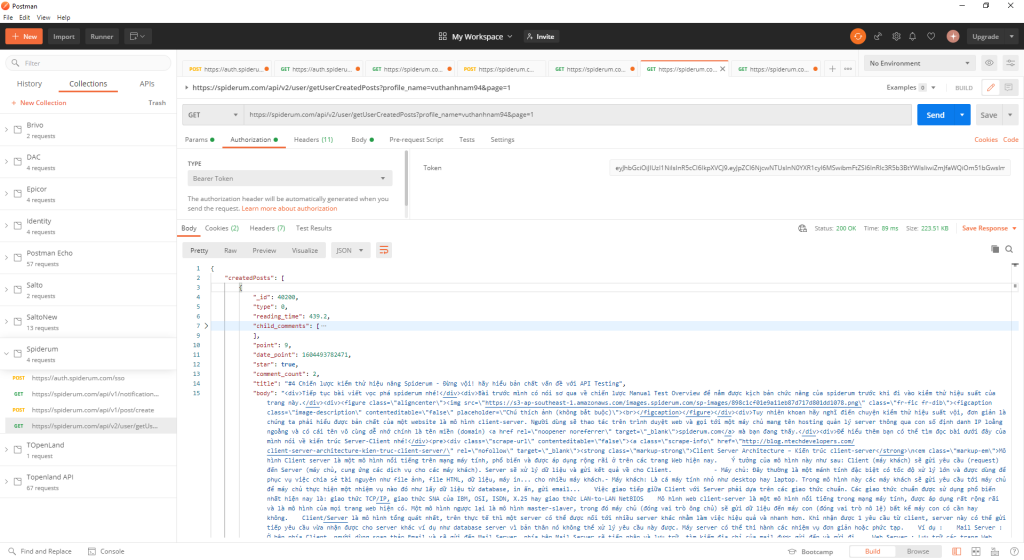Send the request
This screenshot has height=560, width=1024.
click(935, 115)
